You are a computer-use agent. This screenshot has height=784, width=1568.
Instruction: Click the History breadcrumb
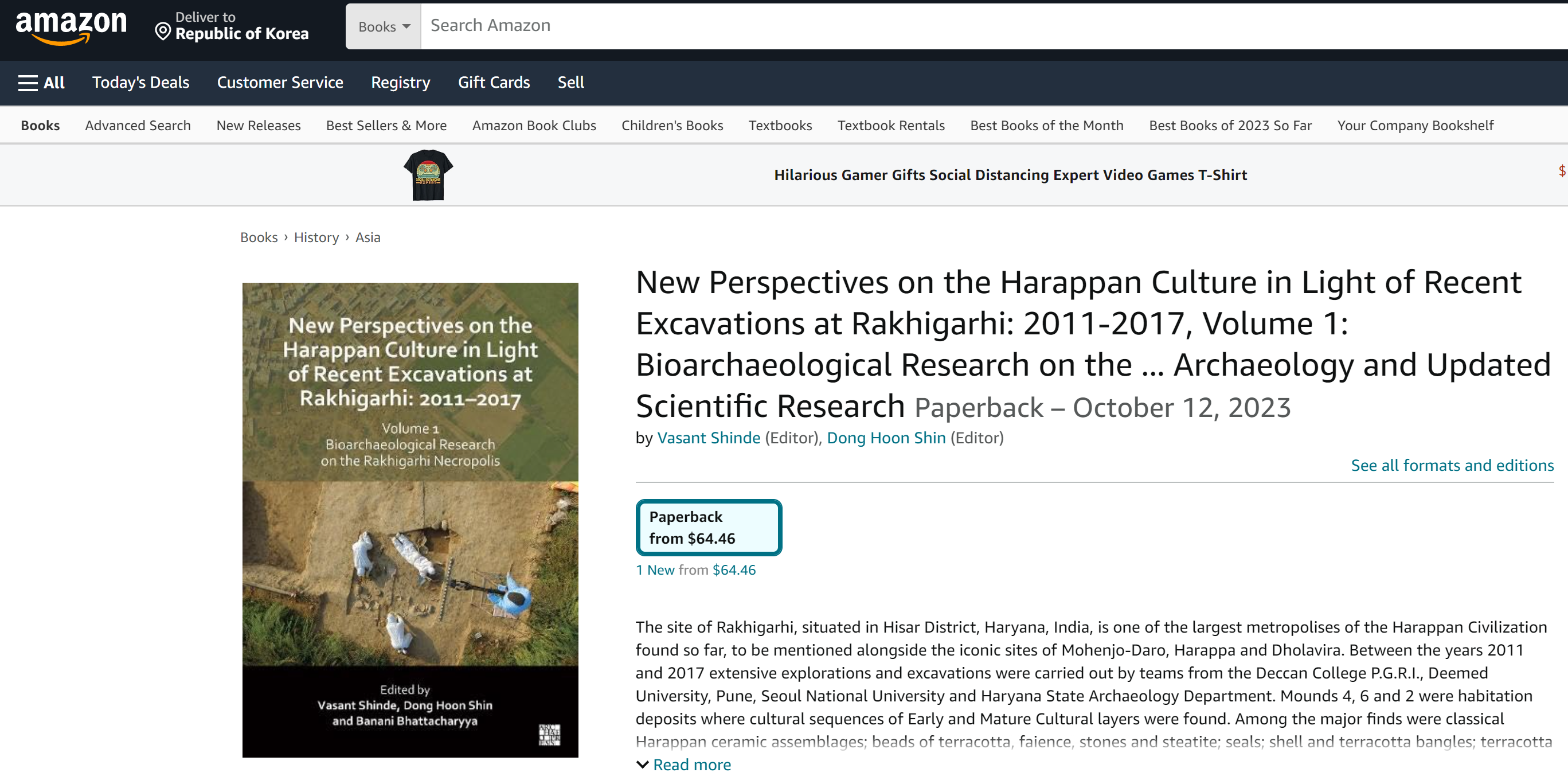(316, 237)
